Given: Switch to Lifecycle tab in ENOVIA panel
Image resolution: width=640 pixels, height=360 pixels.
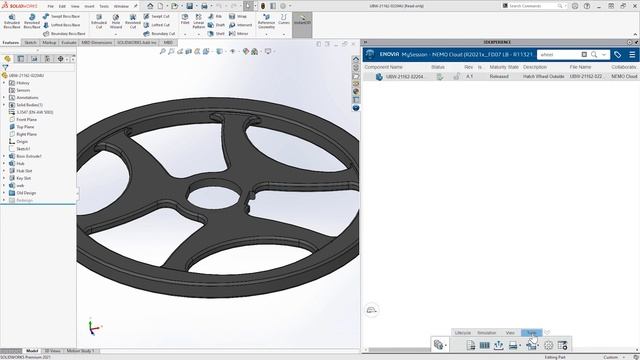Looking at the screenshot, I should [x=462, y=333].
